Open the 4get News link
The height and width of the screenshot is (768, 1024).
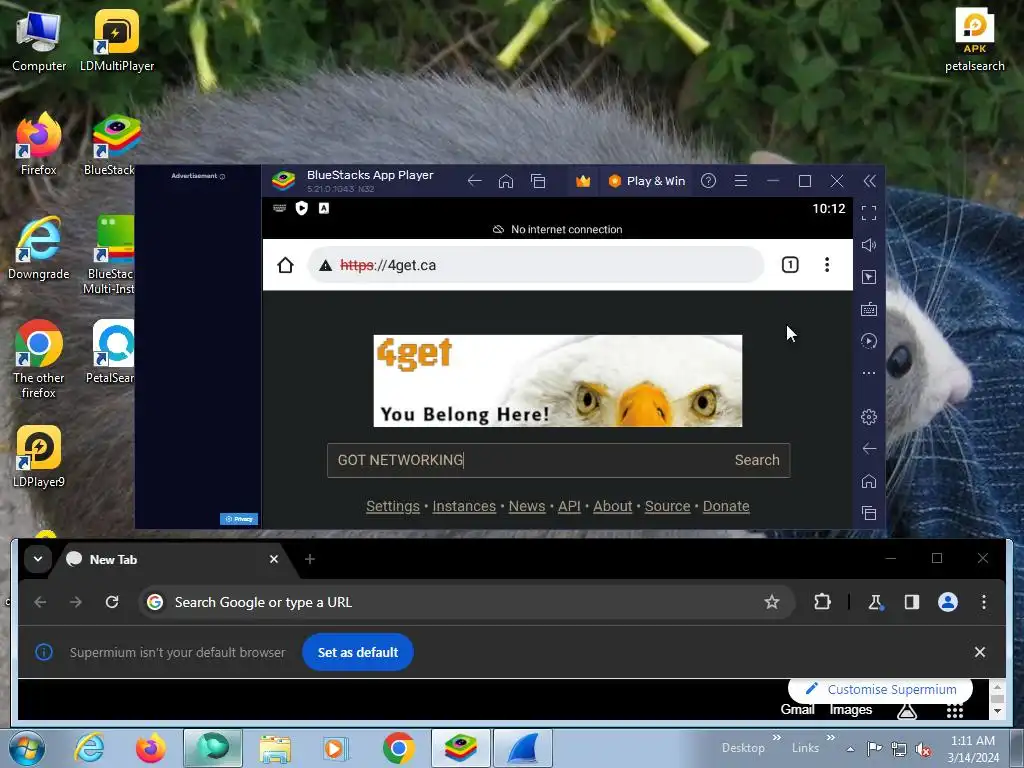coord(527,506)
